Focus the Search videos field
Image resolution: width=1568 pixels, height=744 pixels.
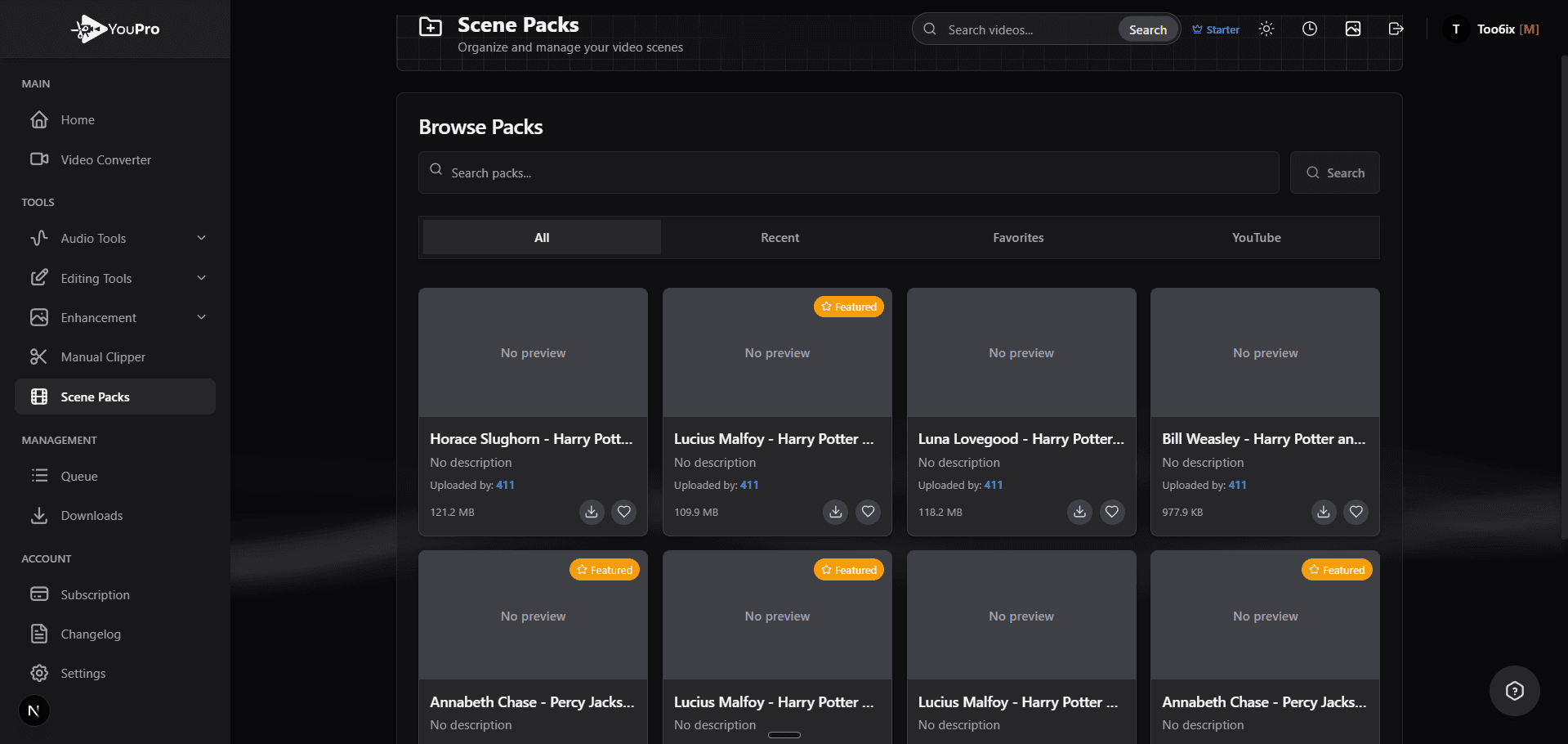click(1028, 29)
